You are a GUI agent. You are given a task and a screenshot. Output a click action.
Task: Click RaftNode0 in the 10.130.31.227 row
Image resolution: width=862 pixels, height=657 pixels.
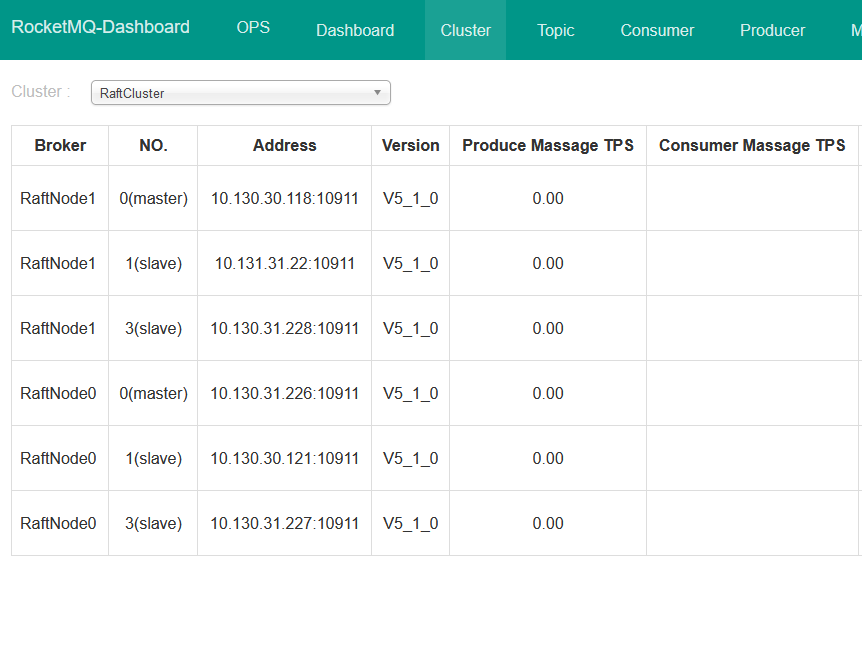58,523
